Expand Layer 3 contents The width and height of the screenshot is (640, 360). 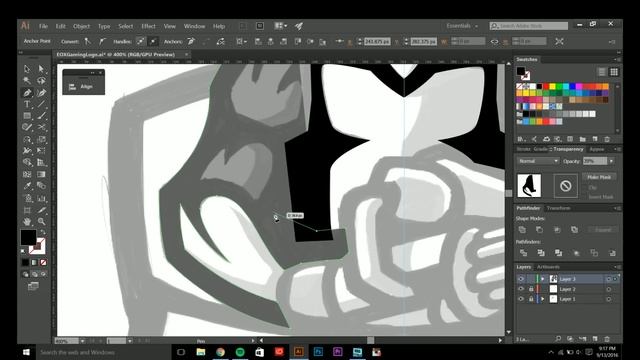coord(543,279)
